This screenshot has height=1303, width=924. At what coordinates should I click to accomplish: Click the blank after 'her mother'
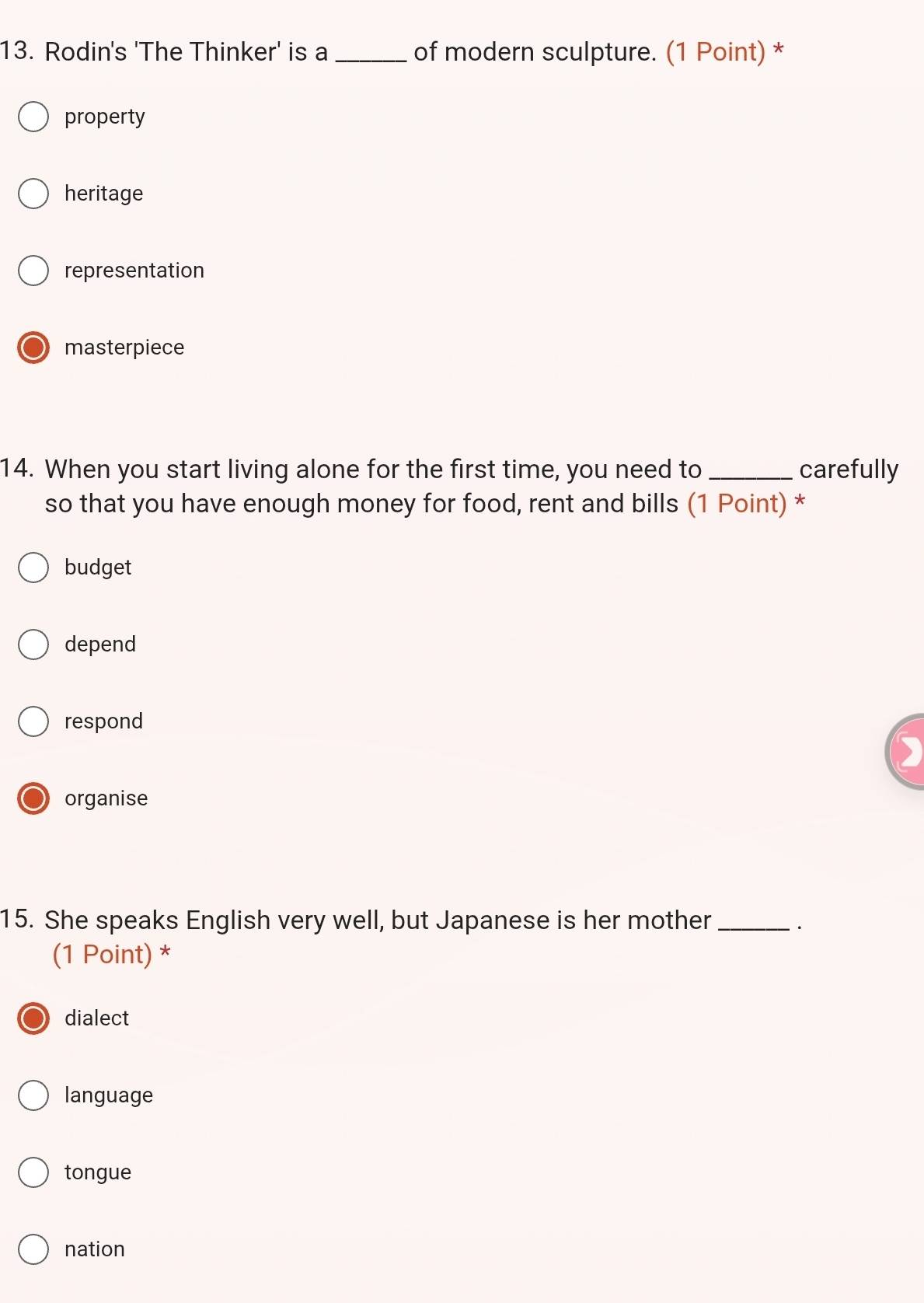(x=755, y=922)
